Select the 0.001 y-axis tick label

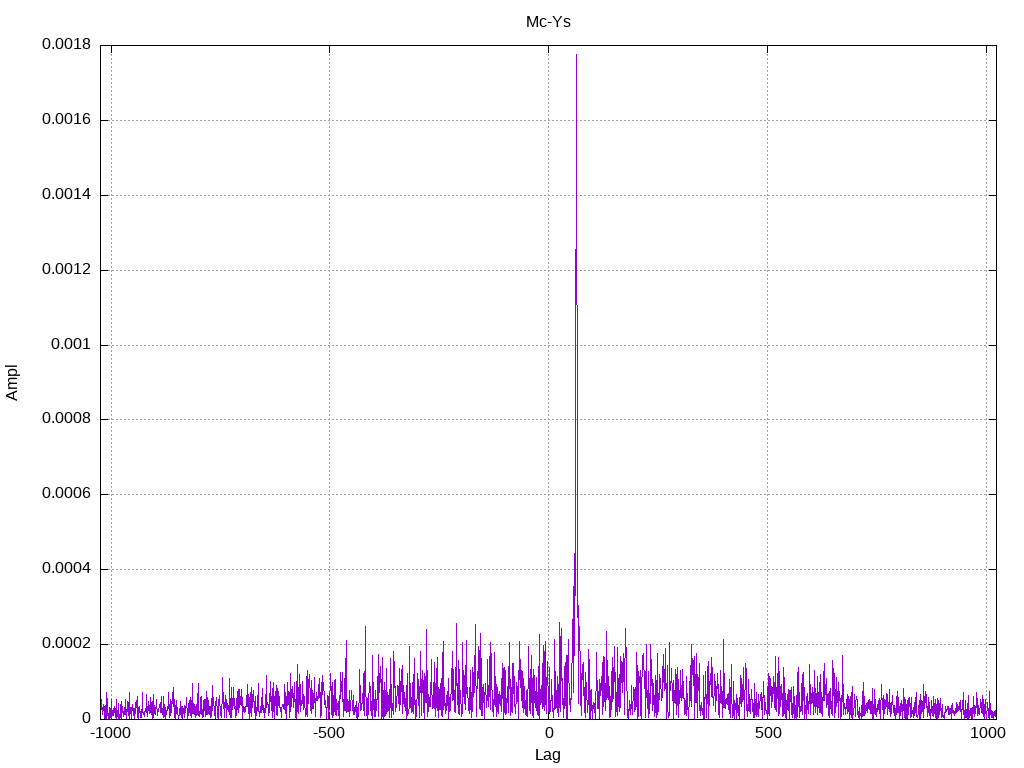coord(72,345)
